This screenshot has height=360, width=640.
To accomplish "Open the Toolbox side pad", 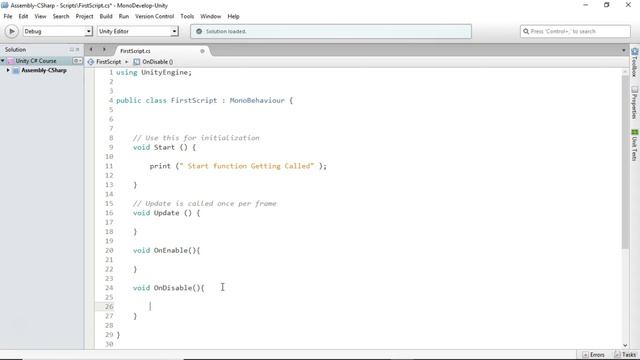I will click(635, 62).
